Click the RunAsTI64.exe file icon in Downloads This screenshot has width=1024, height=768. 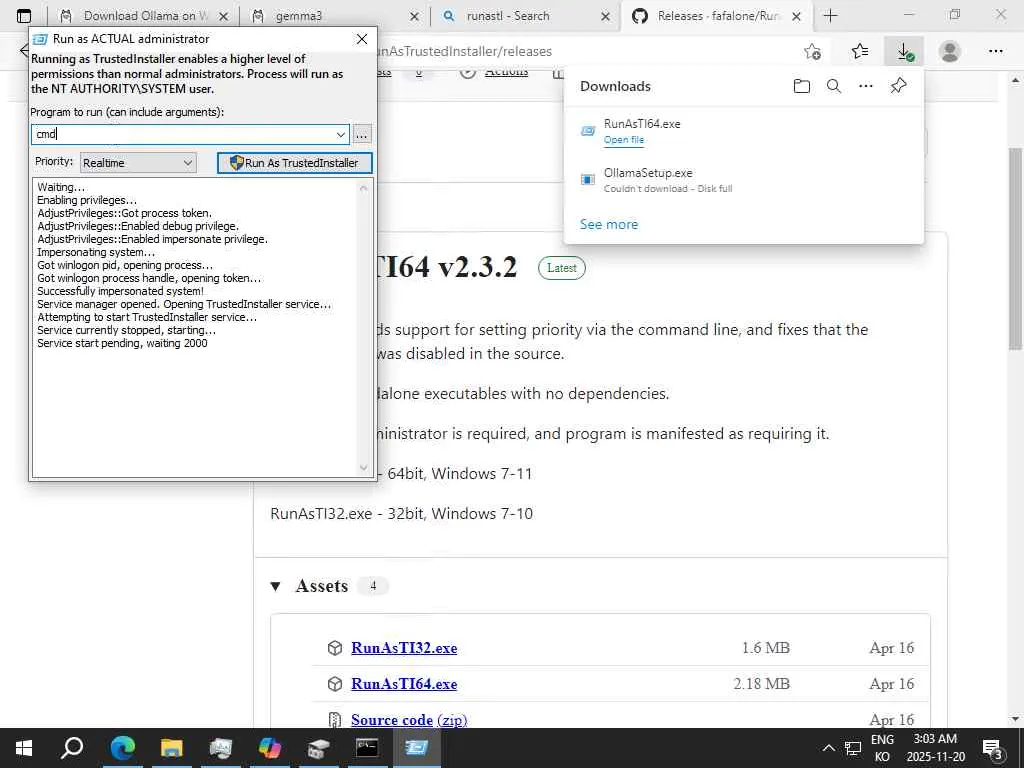coord(588,131)
